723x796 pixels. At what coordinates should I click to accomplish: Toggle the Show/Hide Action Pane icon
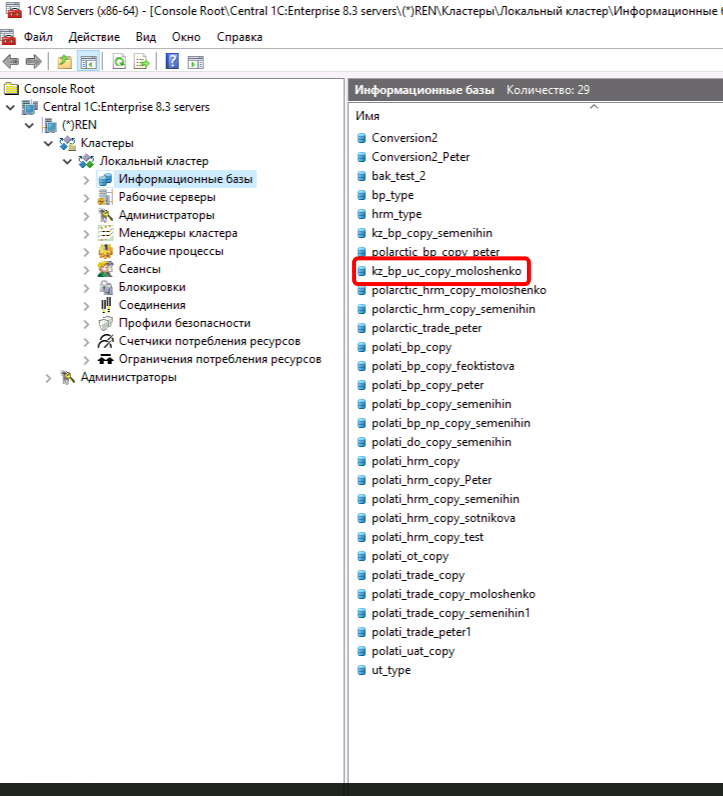click(196, 62)
